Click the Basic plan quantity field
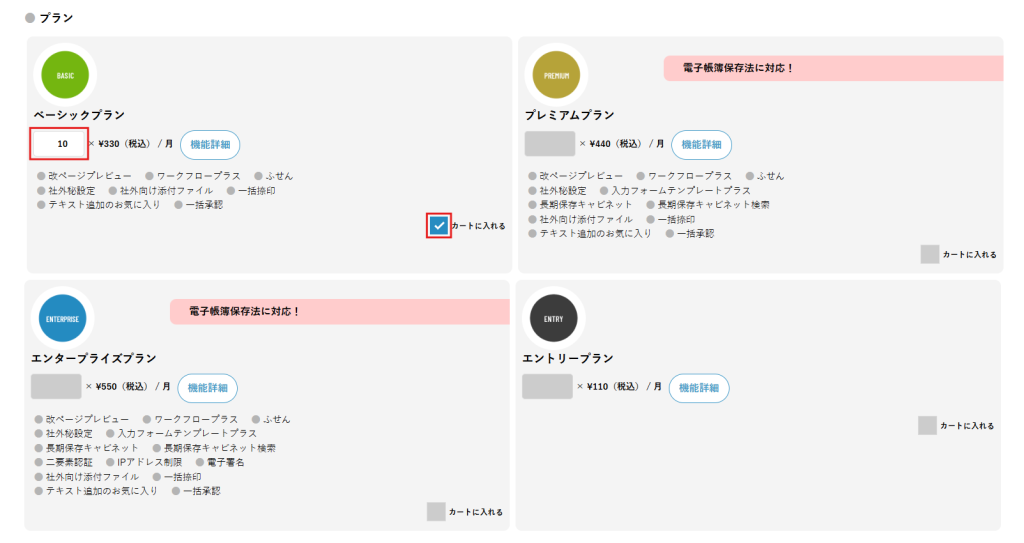 (x=60, y=144)
